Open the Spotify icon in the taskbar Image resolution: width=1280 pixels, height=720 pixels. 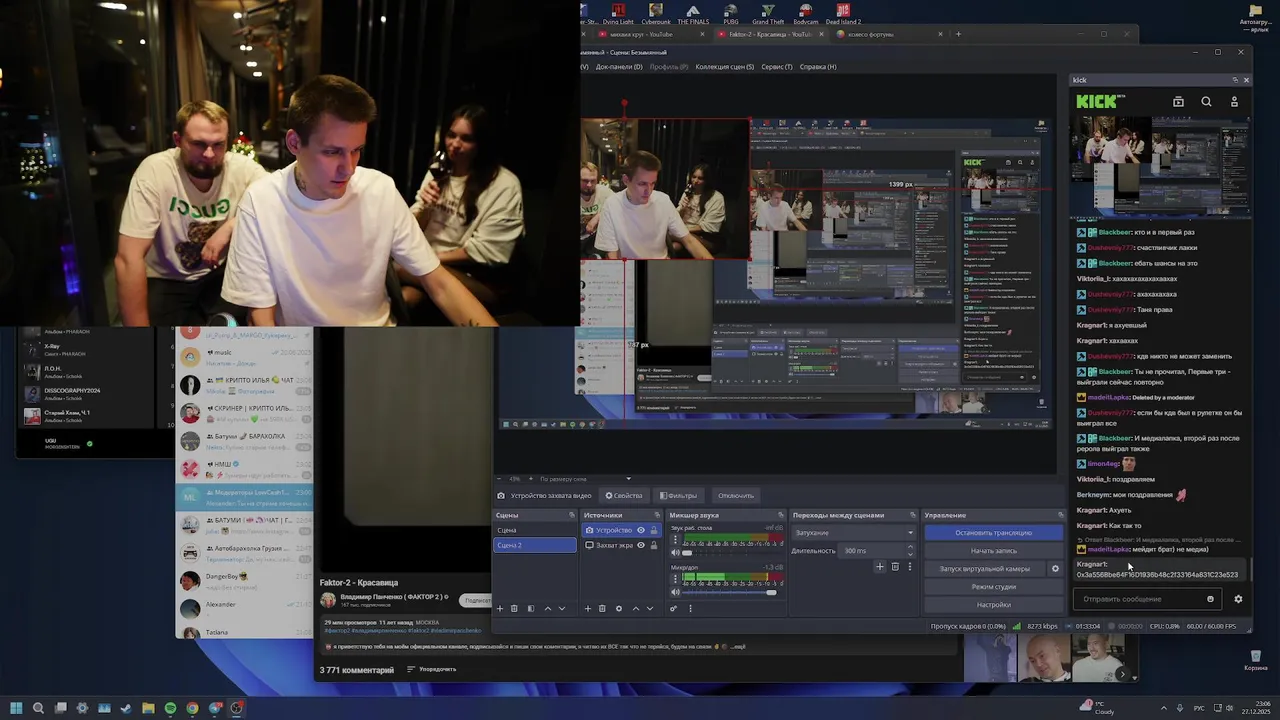tap(170, 708)
